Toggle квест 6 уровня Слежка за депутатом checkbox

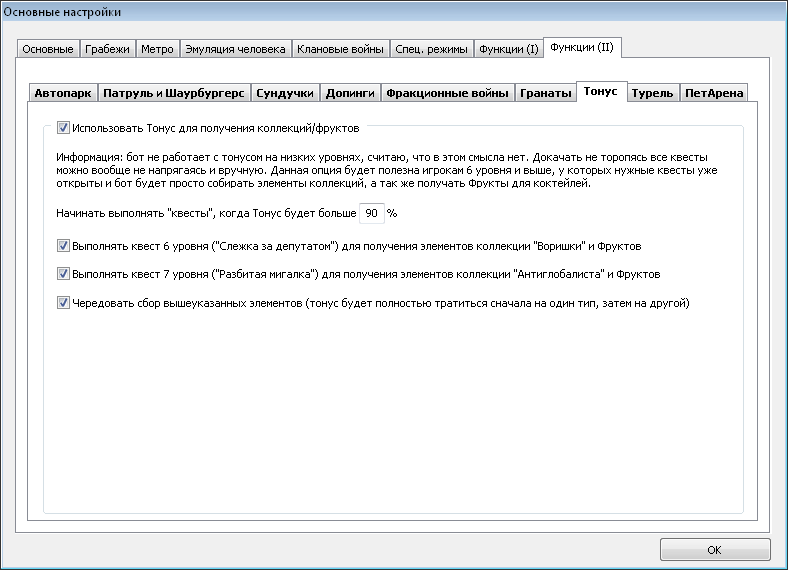click(63, 246)
